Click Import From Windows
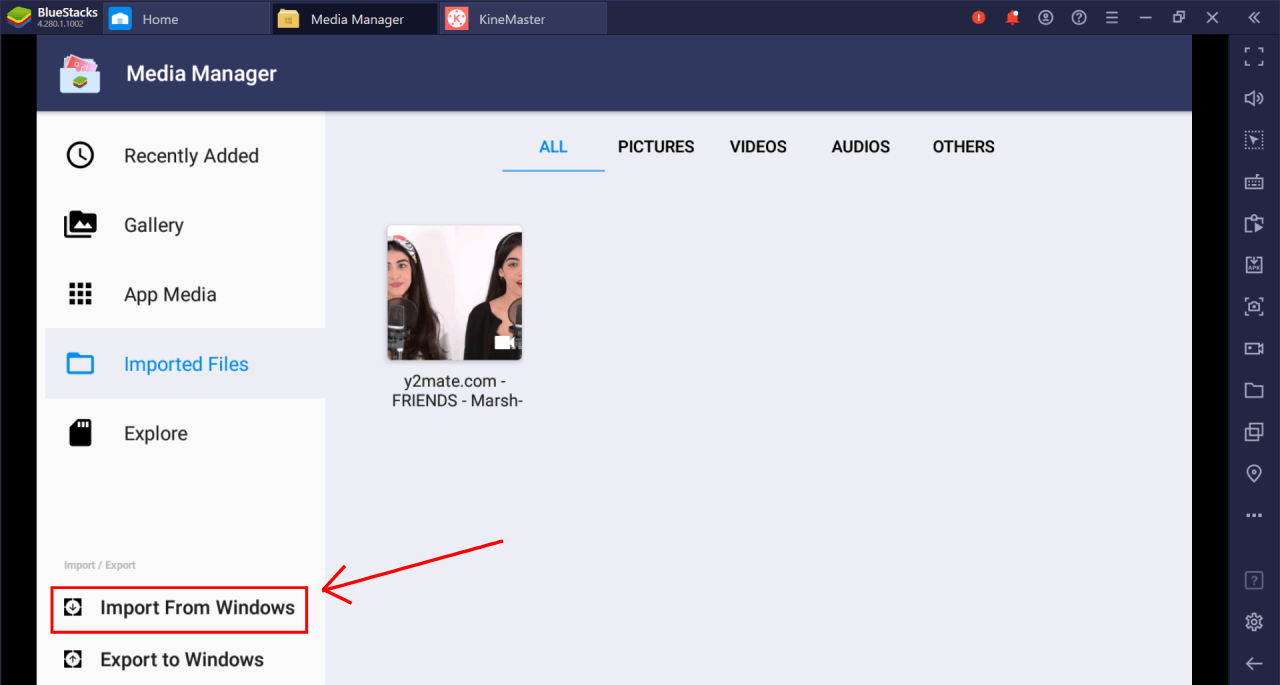Screen dimensions: 1280x685 pyautogui.click(x=180, y=608)
